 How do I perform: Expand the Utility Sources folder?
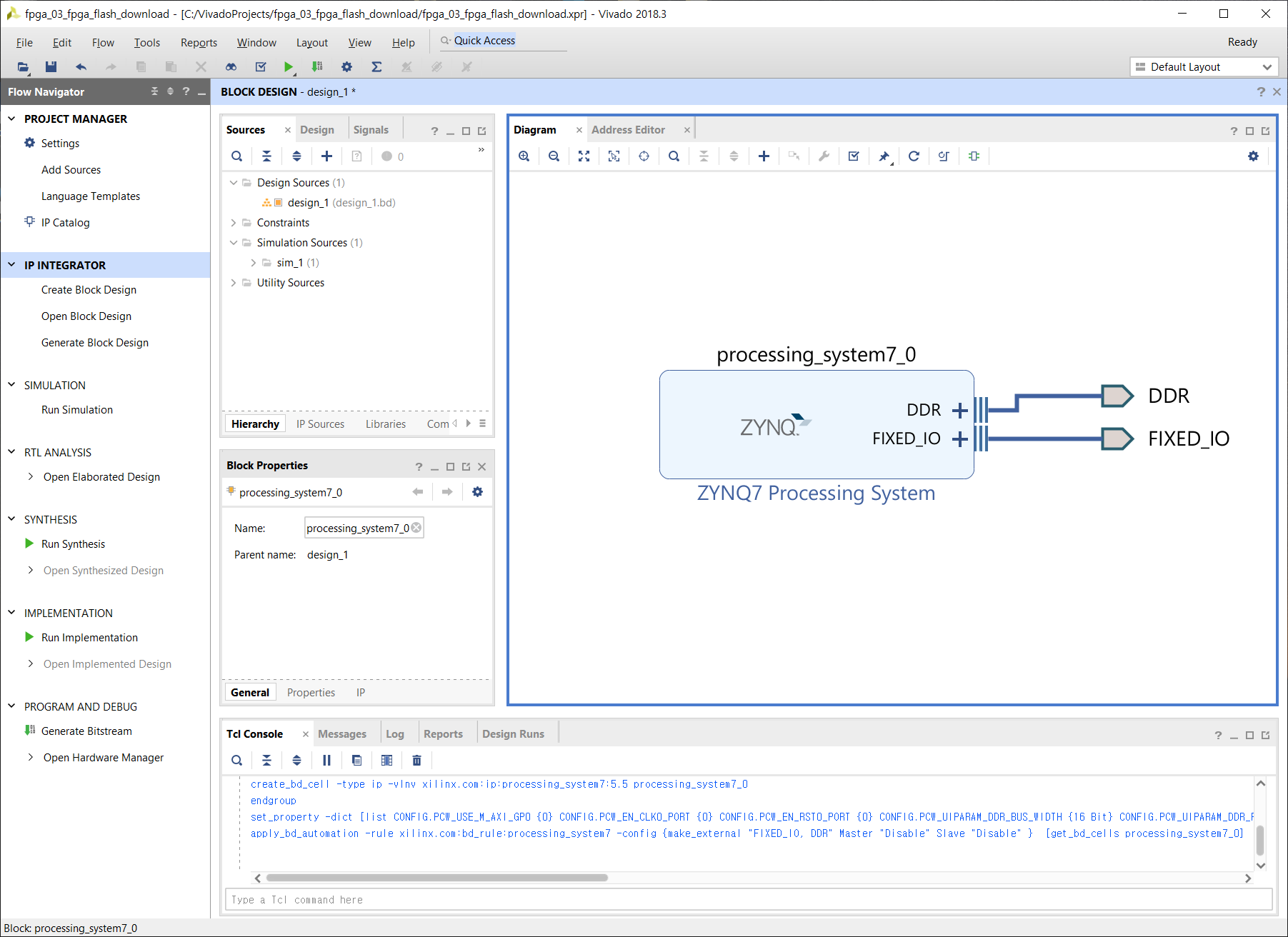click(233, 283)
